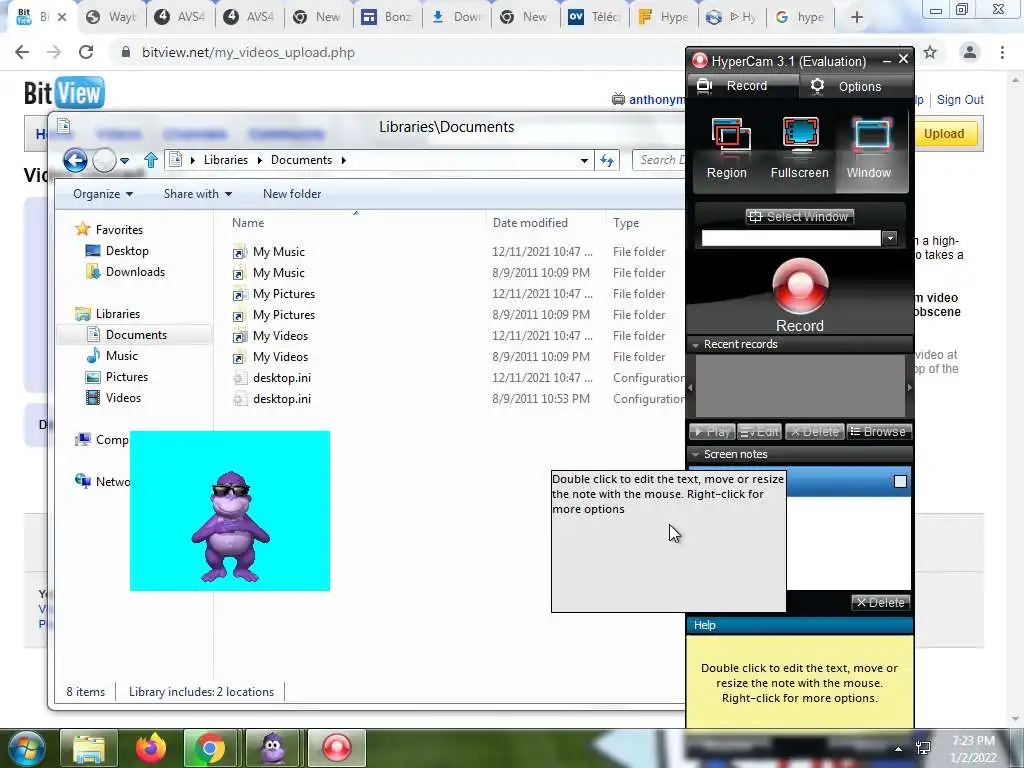Go up one folder level in Explorer
1024x768 pixels.
151,160
